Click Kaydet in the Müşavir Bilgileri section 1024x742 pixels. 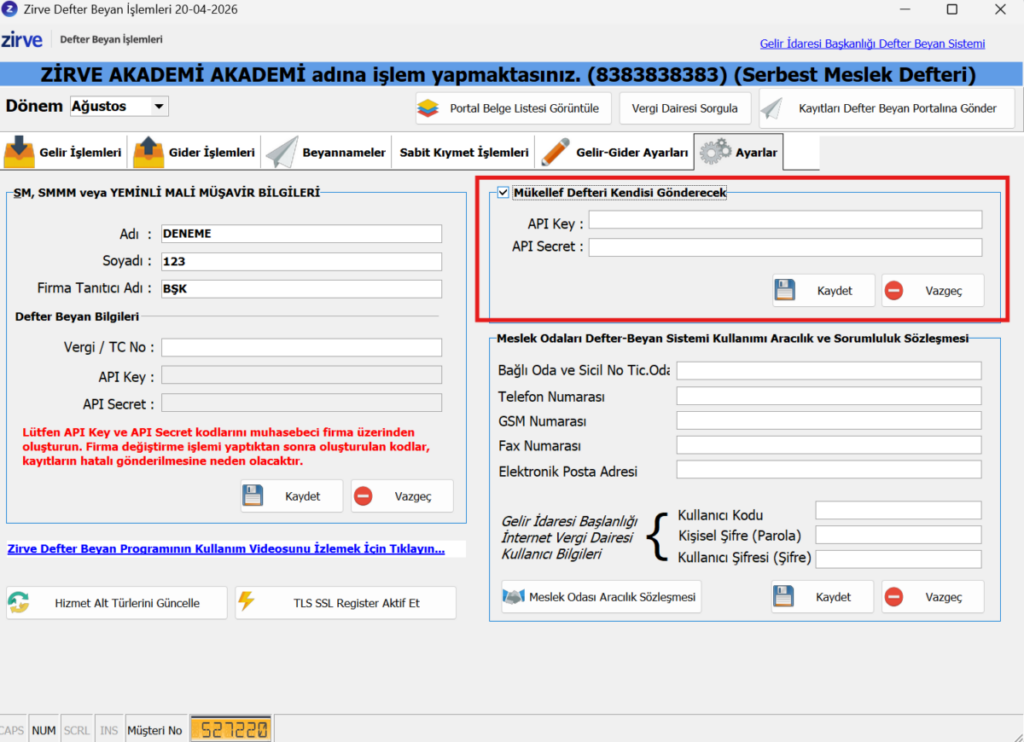pyautogui.click(x=291, y=496)
